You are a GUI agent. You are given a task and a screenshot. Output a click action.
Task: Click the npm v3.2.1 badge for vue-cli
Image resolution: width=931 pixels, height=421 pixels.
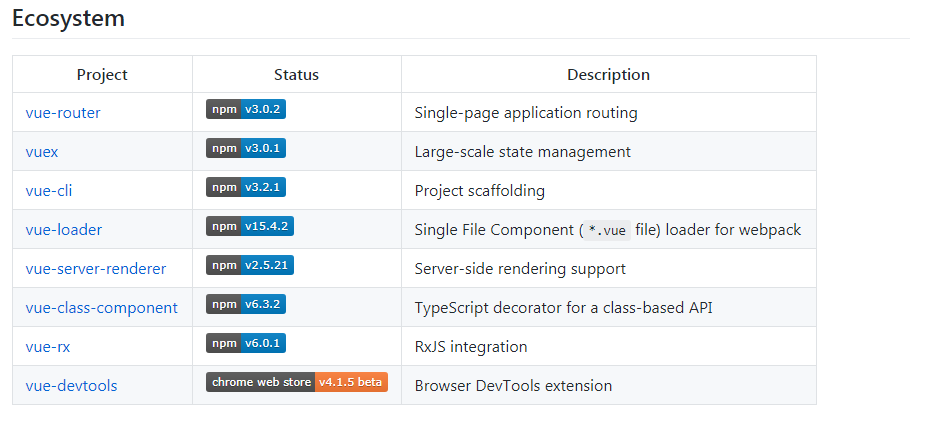246,187
